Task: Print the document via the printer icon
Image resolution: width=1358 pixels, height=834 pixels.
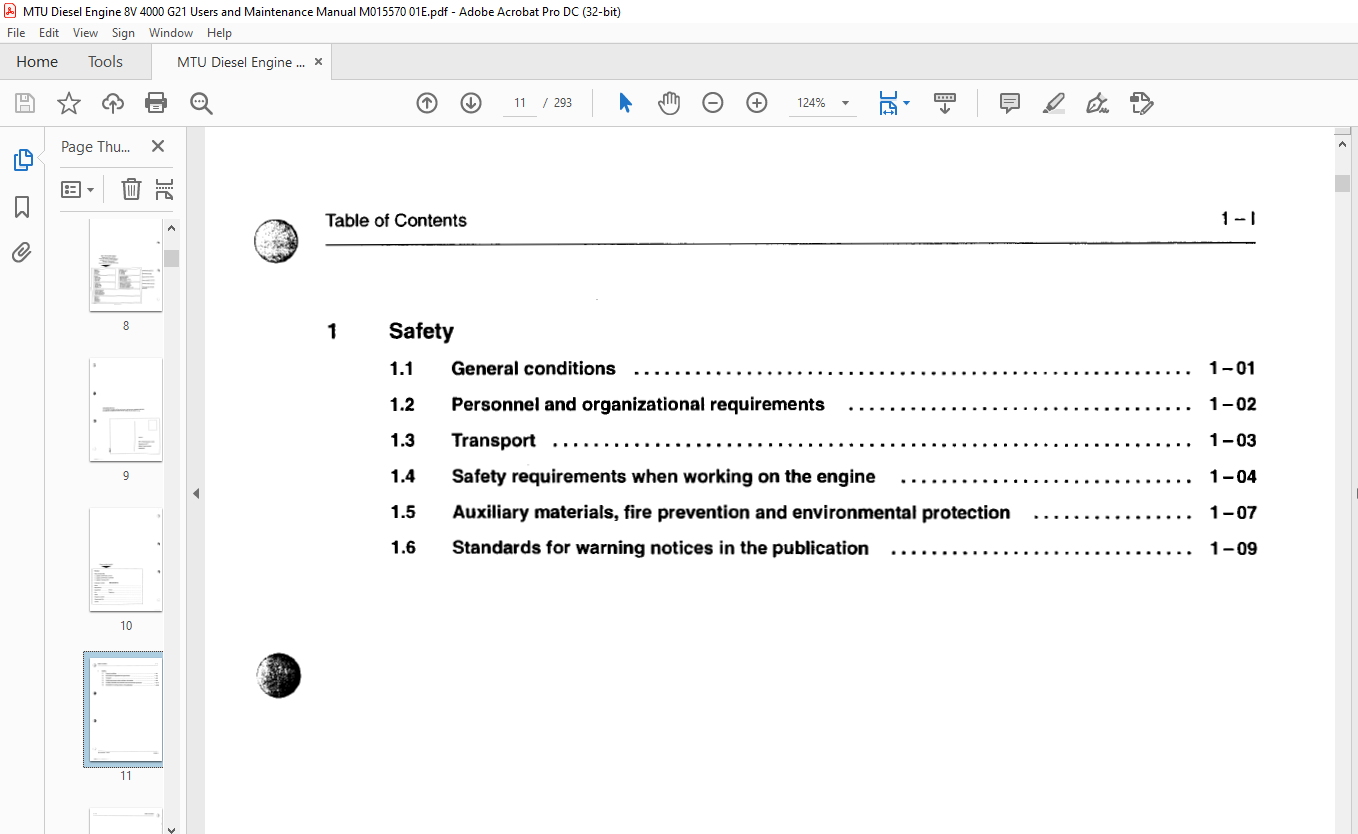Action: click(x=156, y=103)
